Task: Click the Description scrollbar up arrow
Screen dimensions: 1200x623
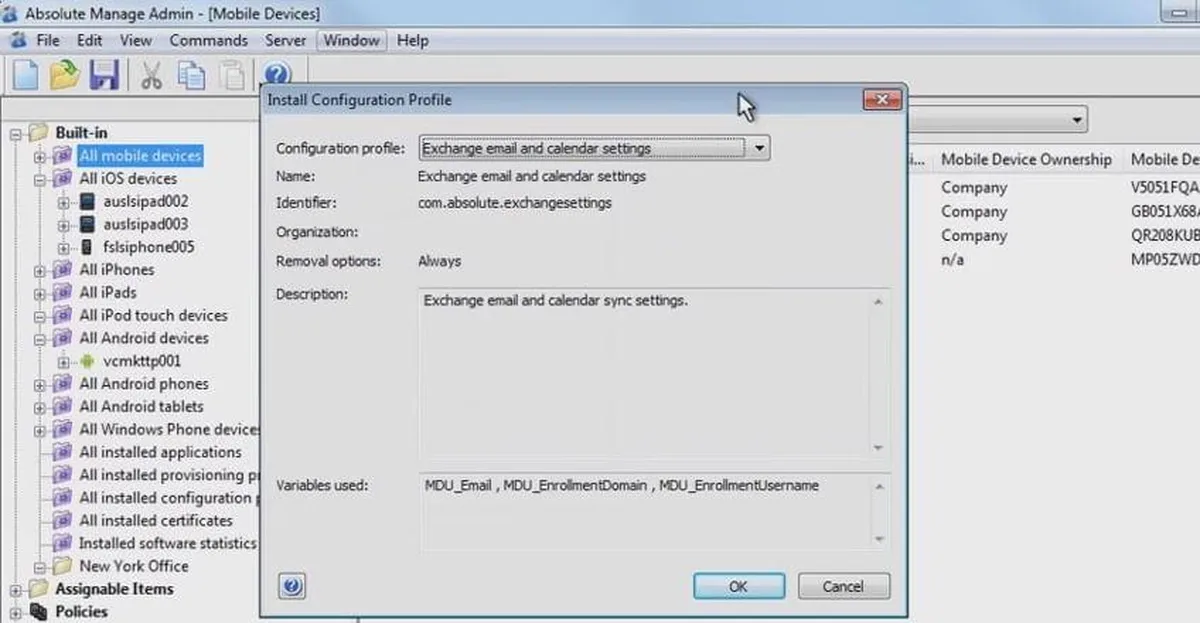Action: 878,301
